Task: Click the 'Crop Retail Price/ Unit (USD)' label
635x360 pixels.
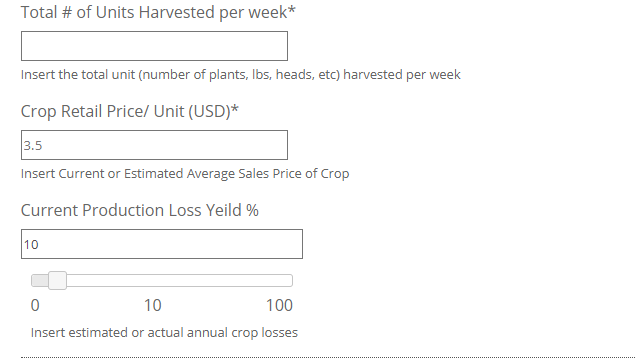Action: click(x=130, y=111)
